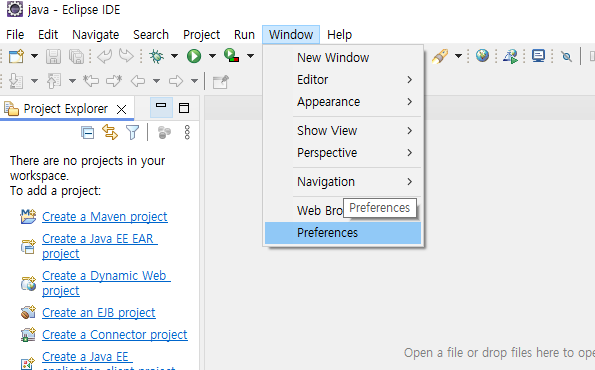This screenshot has height=370, width=595.
Task: Select New Window from the Window menu
Action: coord(343,58)
